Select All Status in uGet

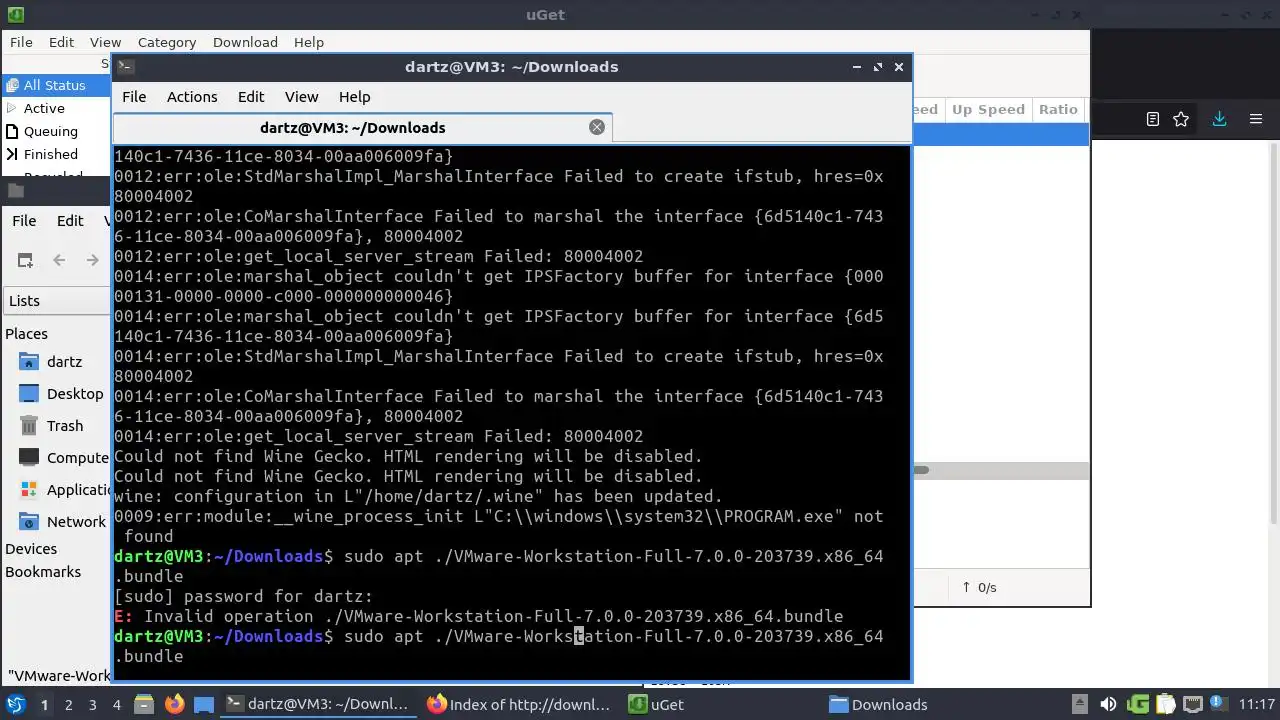tap(57, 85)
